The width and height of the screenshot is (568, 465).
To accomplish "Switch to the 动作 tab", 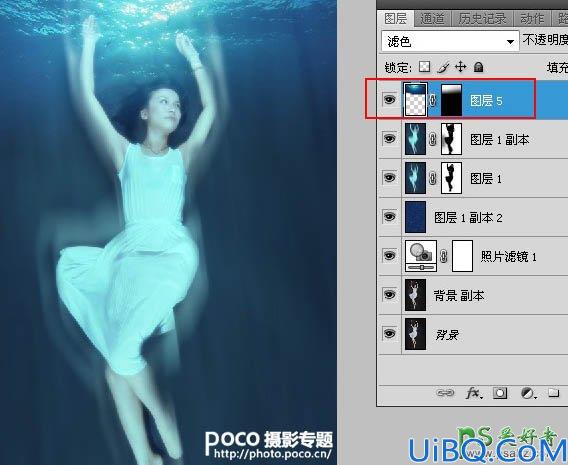I will [532, 18].
